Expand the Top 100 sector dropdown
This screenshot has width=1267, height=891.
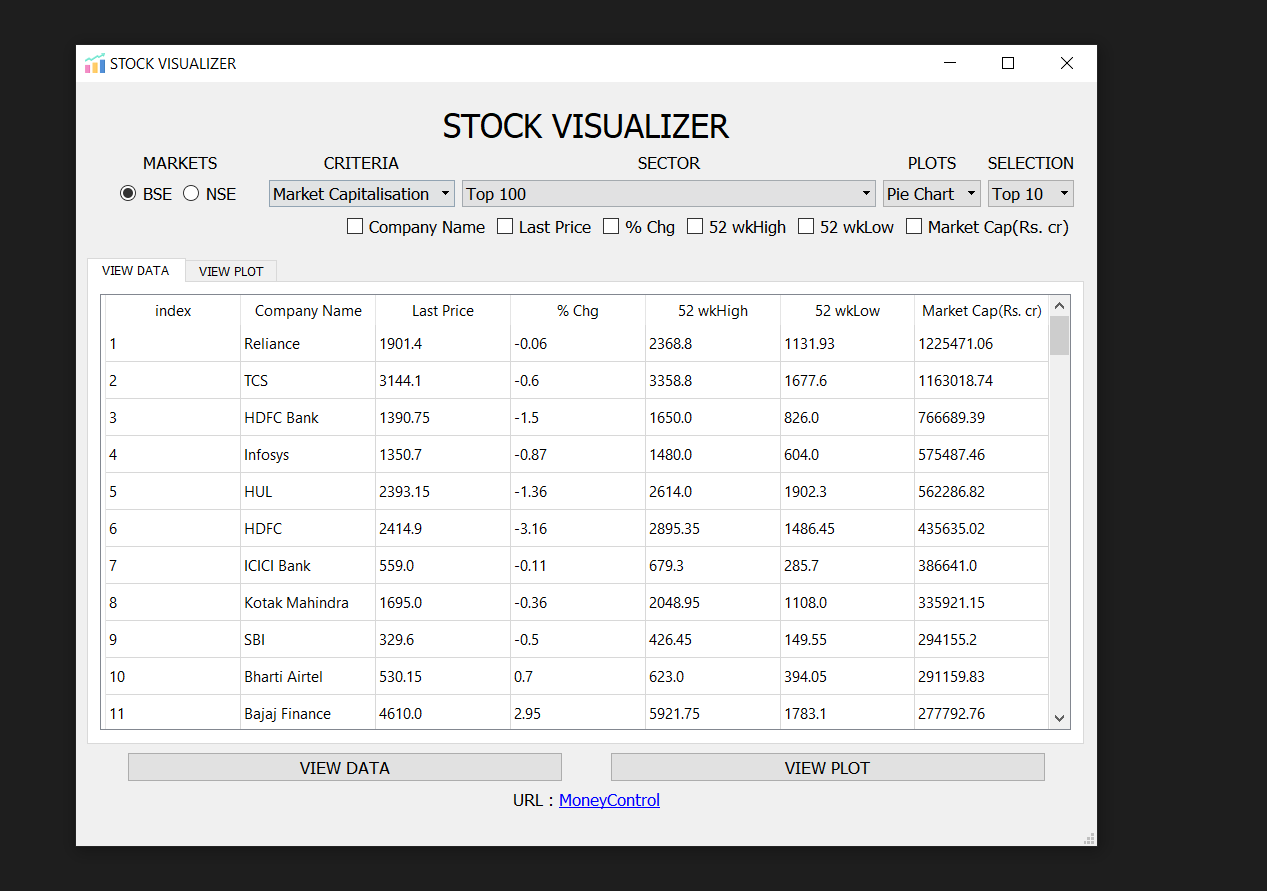[x=669, y=194]
